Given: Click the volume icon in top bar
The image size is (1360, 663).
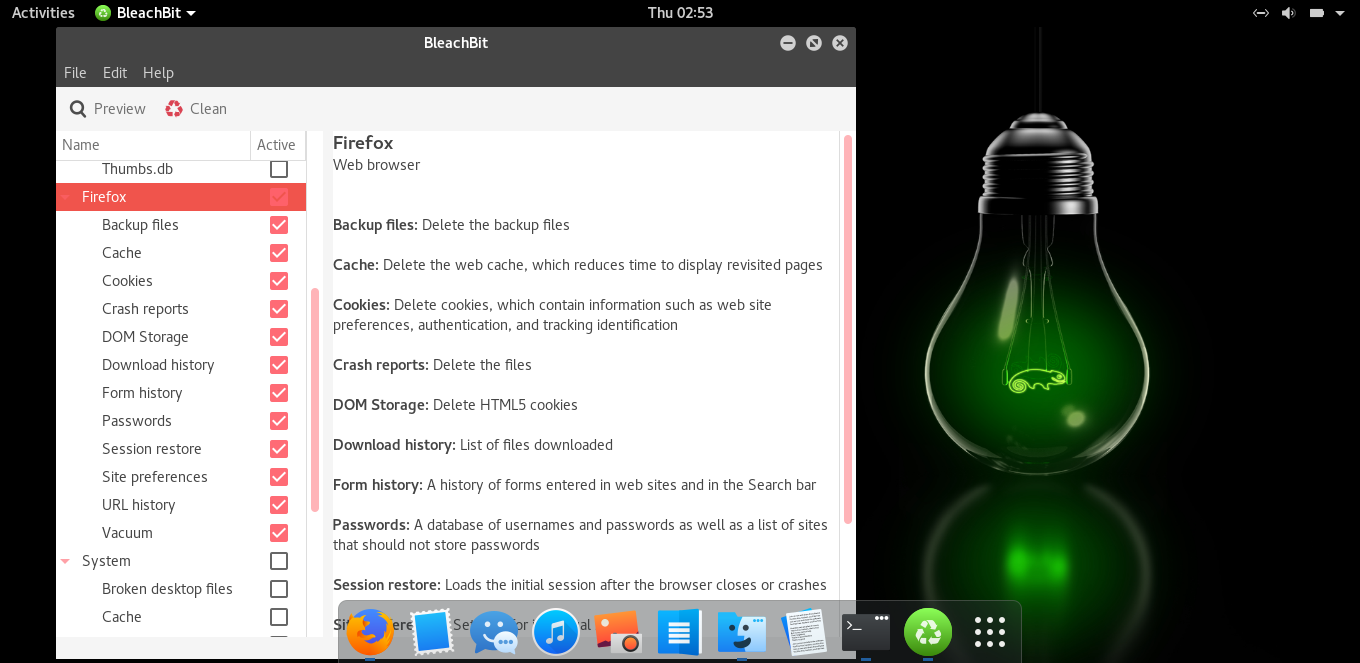Looking at the screenshot, I should pyautogui.click(x=1288, y=13).
